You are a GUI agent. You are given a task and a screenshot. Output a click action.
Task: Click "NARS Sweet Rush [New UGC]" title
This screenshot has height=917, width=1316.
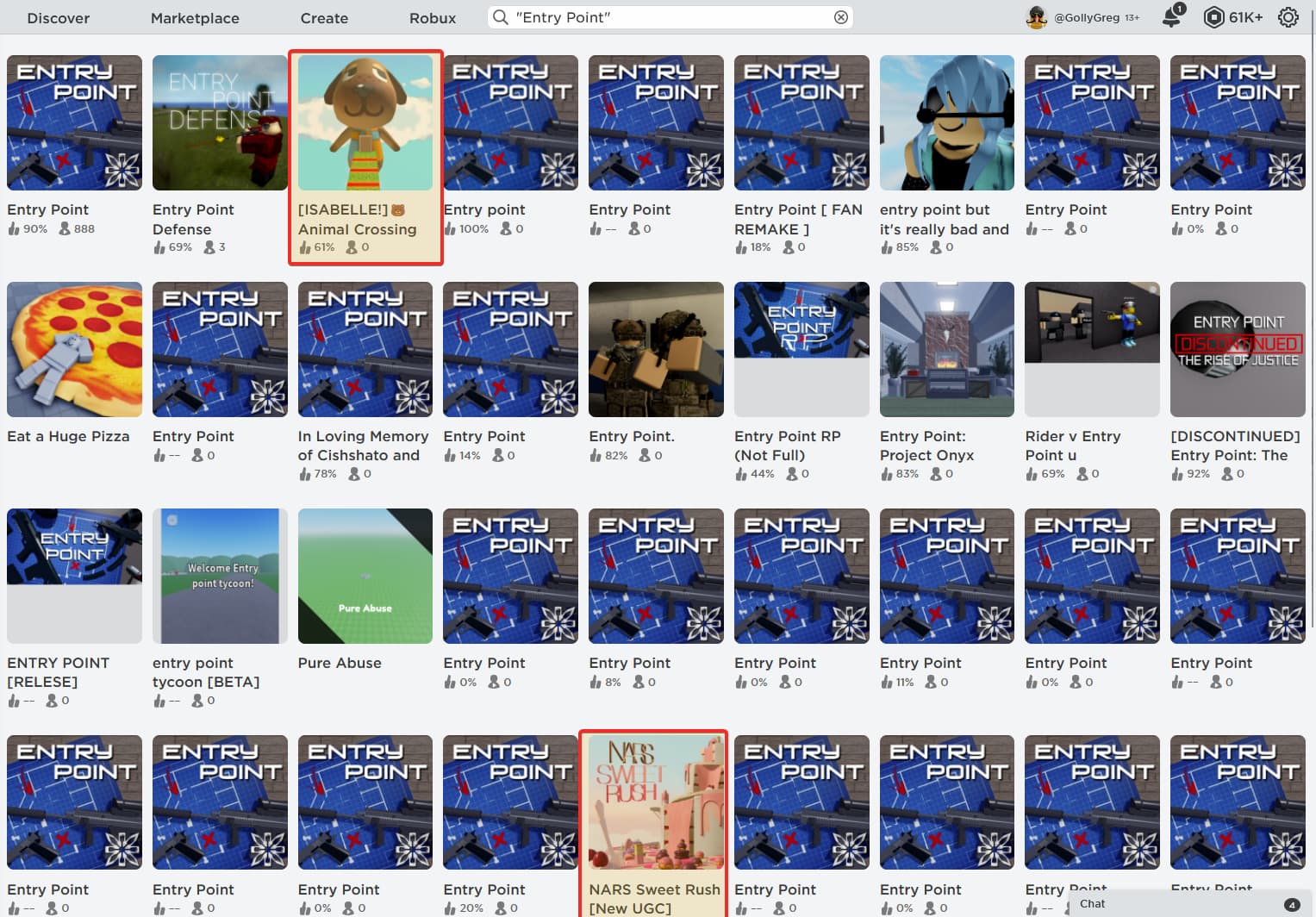tap(655, 899)
